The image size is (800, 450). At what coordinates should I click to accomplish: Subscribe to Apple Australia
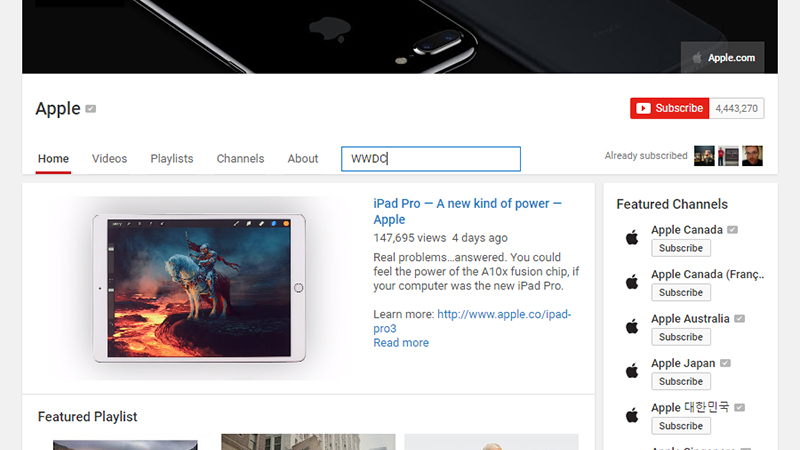point(681,337)
